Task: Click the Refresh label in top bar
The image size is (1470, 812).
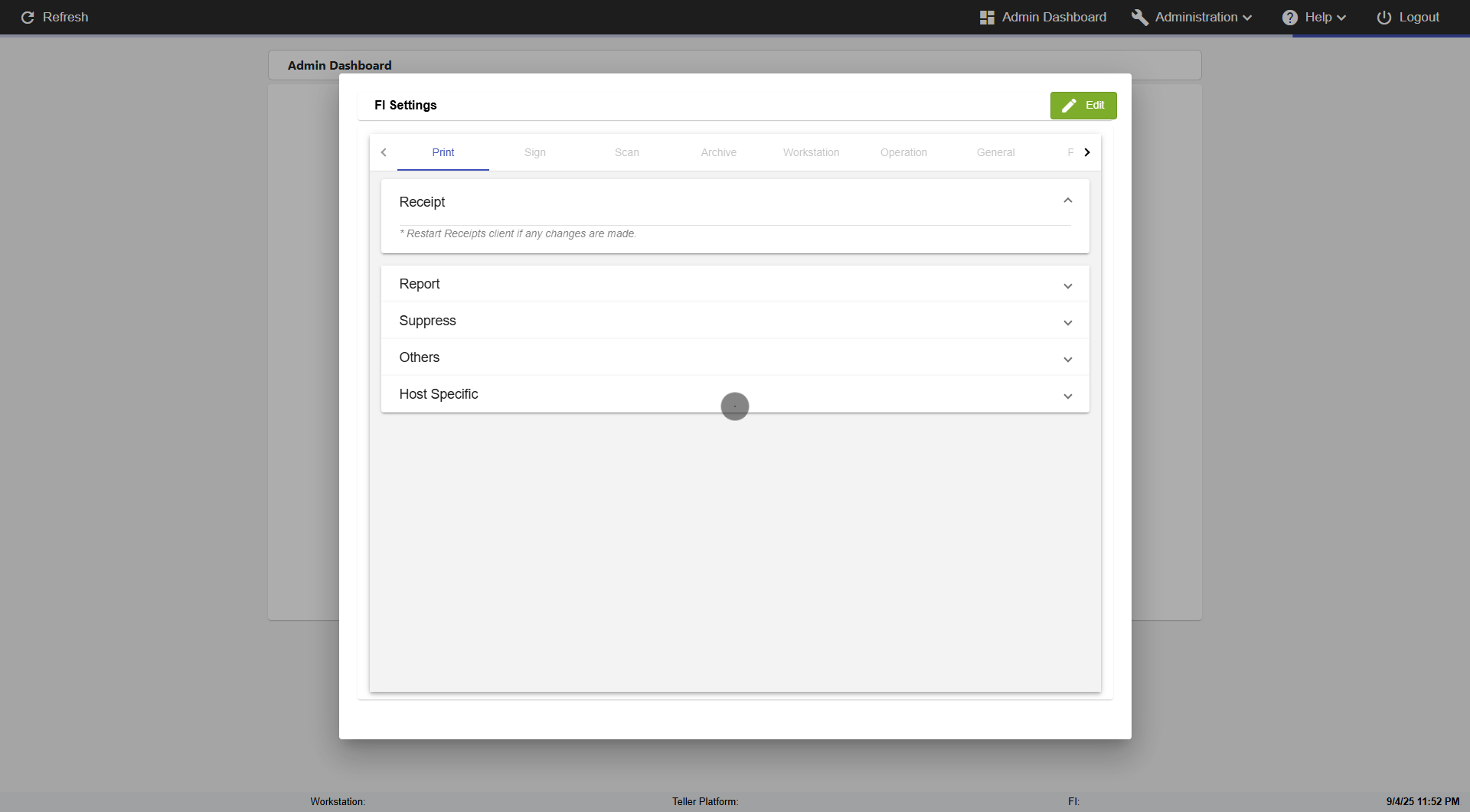Action: click(x=65, y=17)
